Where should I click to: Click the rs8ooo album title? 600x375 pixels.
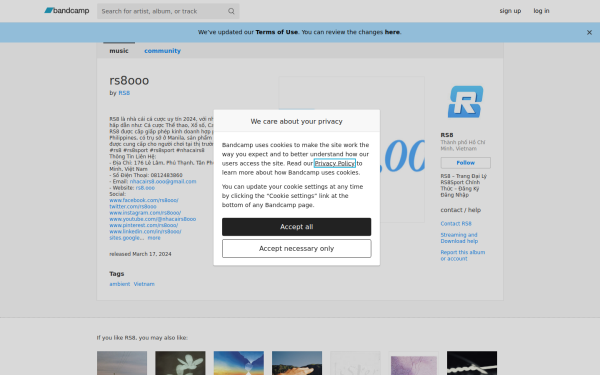(129, 80)
